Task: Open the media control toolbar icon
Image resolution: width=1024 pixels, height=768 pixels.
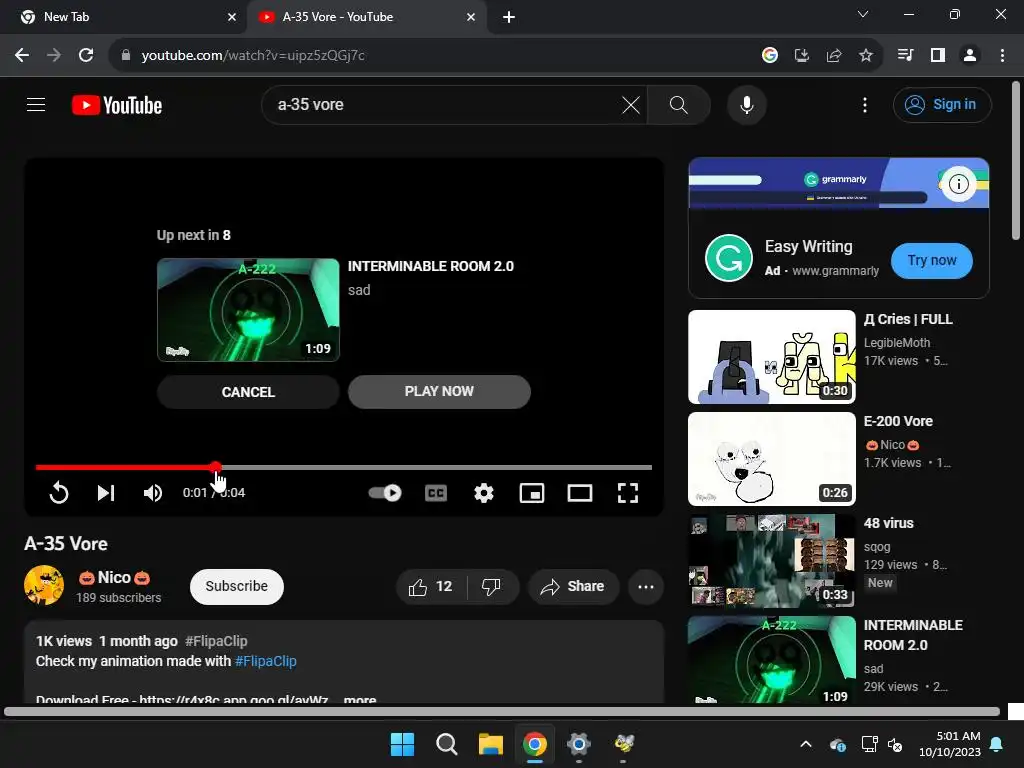Action: click(x=905, y=55)
